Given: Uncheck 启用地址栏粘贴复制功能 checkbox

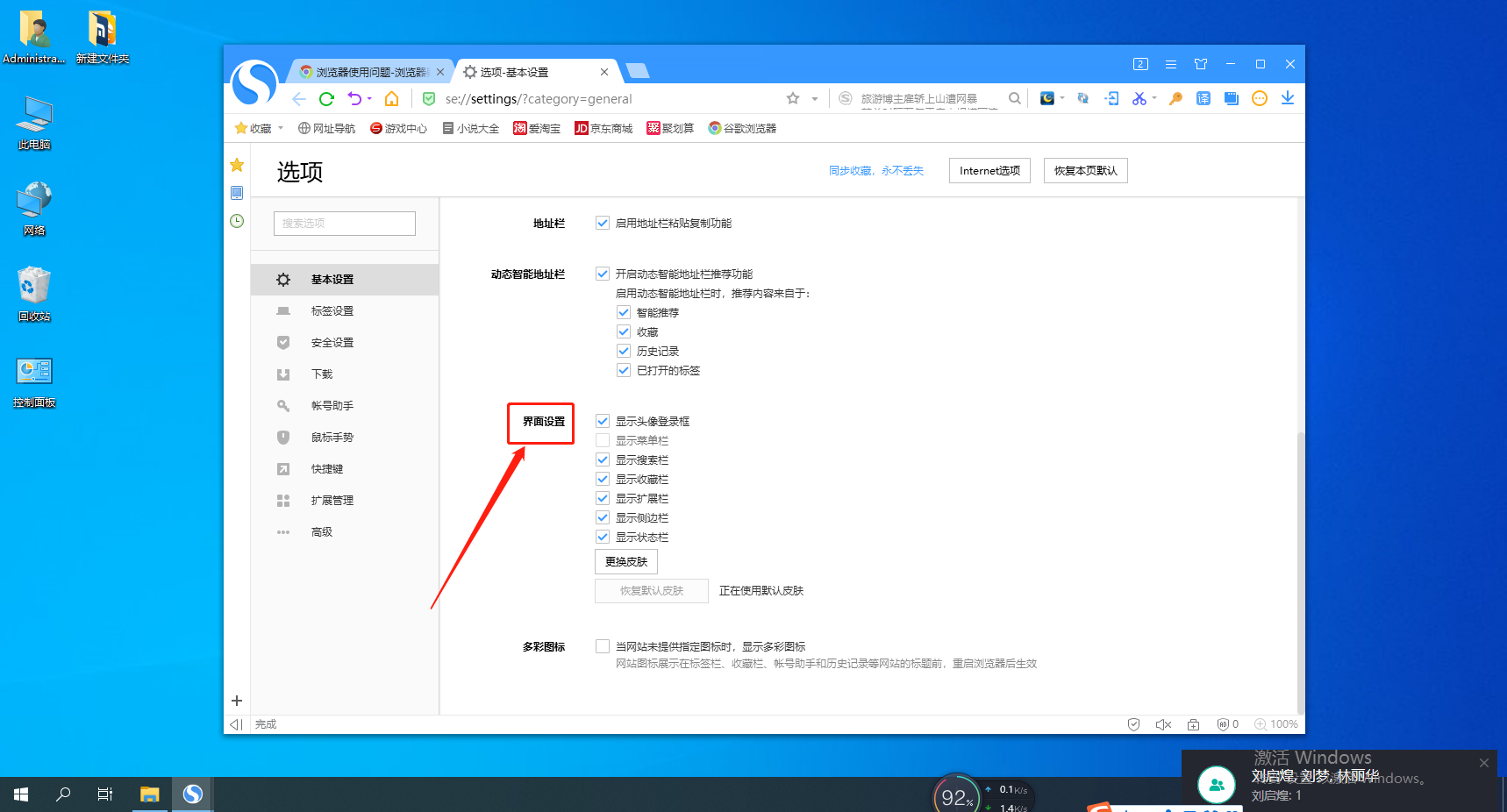Looking at the screenshot, I should (603, 223).
